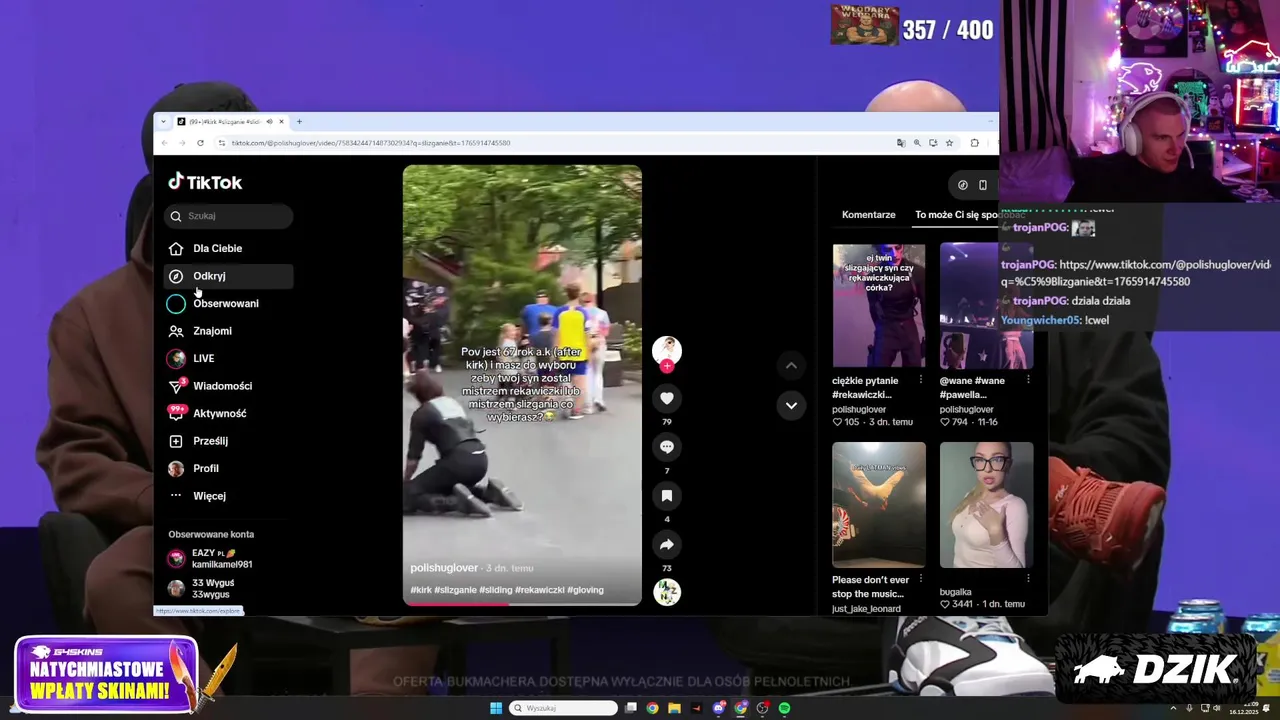The height and width of the screenshot is (720, 1280).
Task: Click the #rekawiczki hashtag in the caption
Action: click(539, 590)
